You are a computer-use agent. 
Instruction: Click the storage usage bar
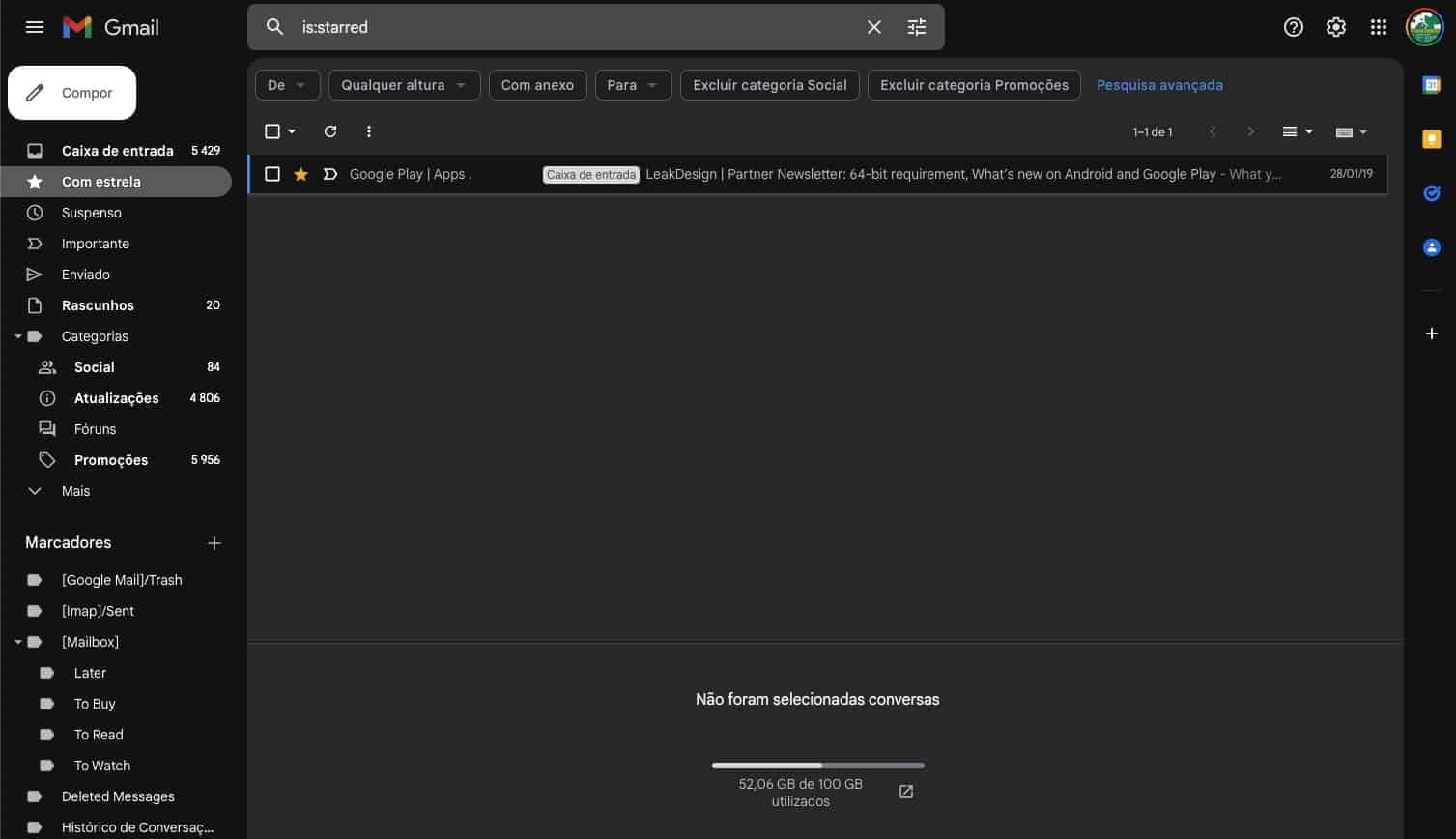pyautogui.click(x=817, y=765)
